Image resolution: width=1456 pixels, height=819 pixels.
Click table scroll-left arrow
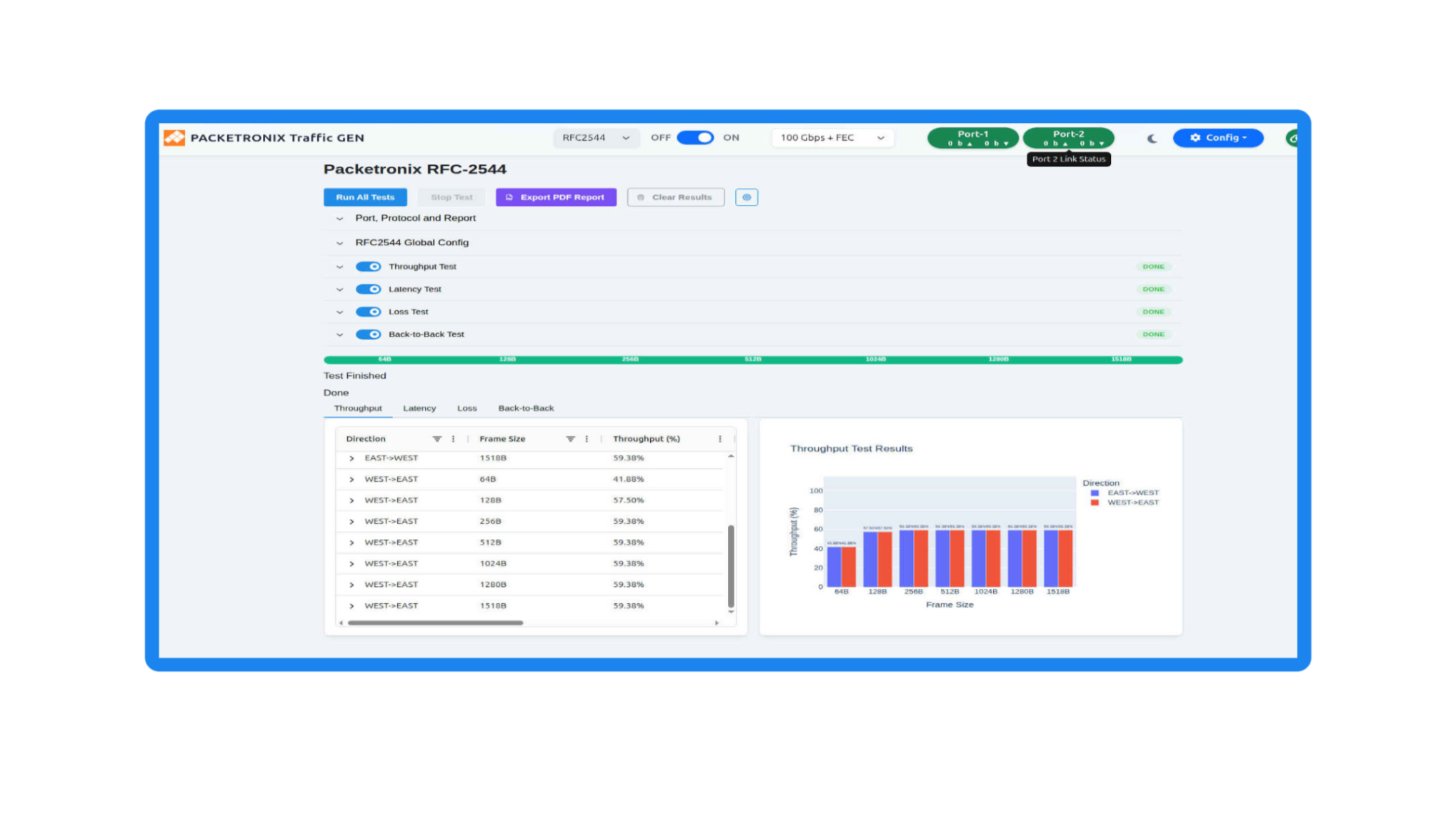pos(341,623)
